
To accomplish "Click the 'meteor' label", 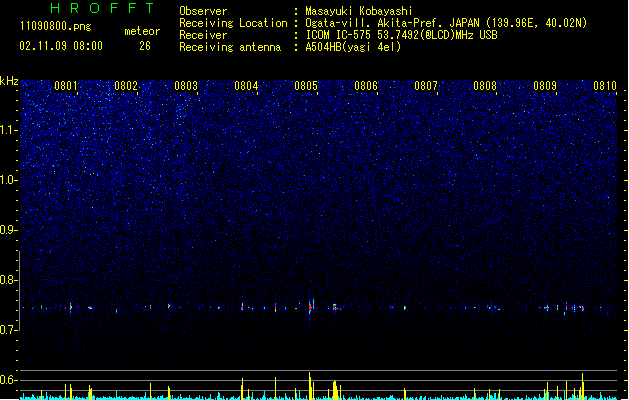I will tap(142, 31).
